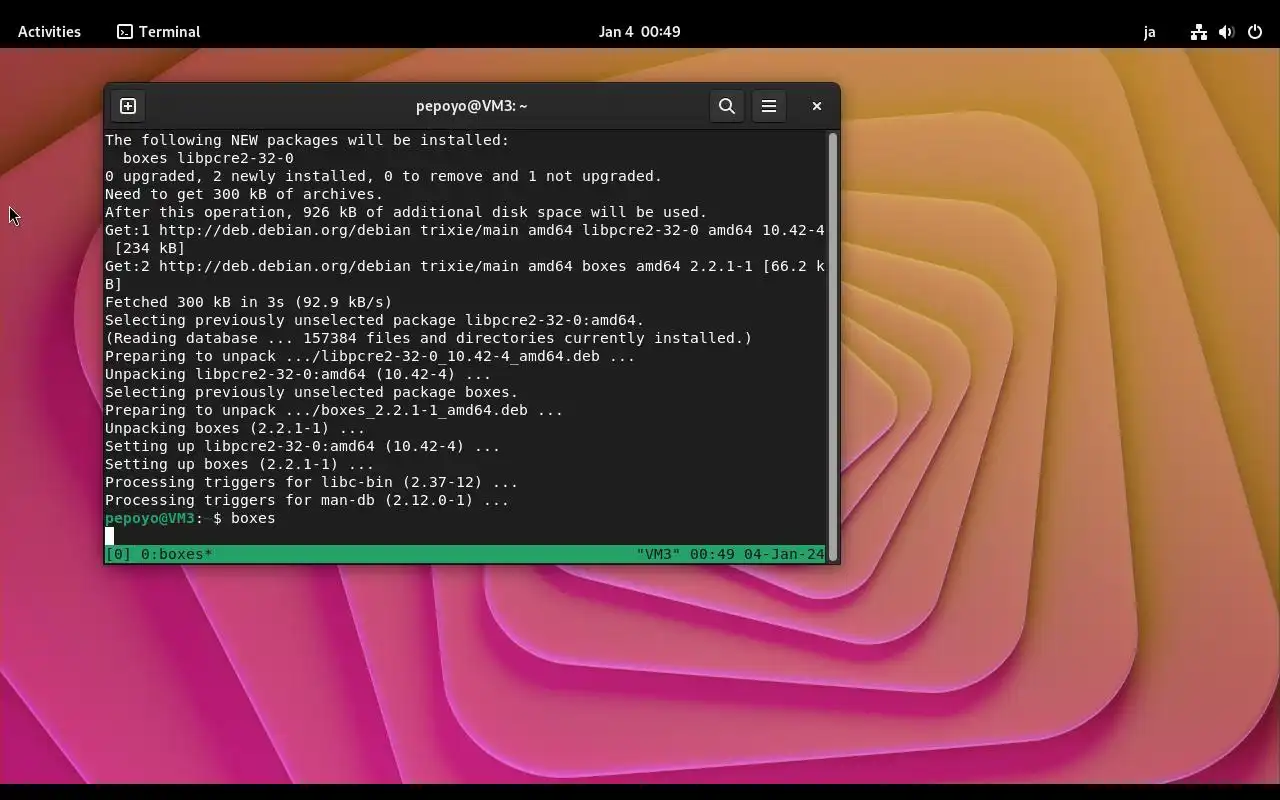Open a new terminal tab
1280x800 pixels.
point(128,106)
